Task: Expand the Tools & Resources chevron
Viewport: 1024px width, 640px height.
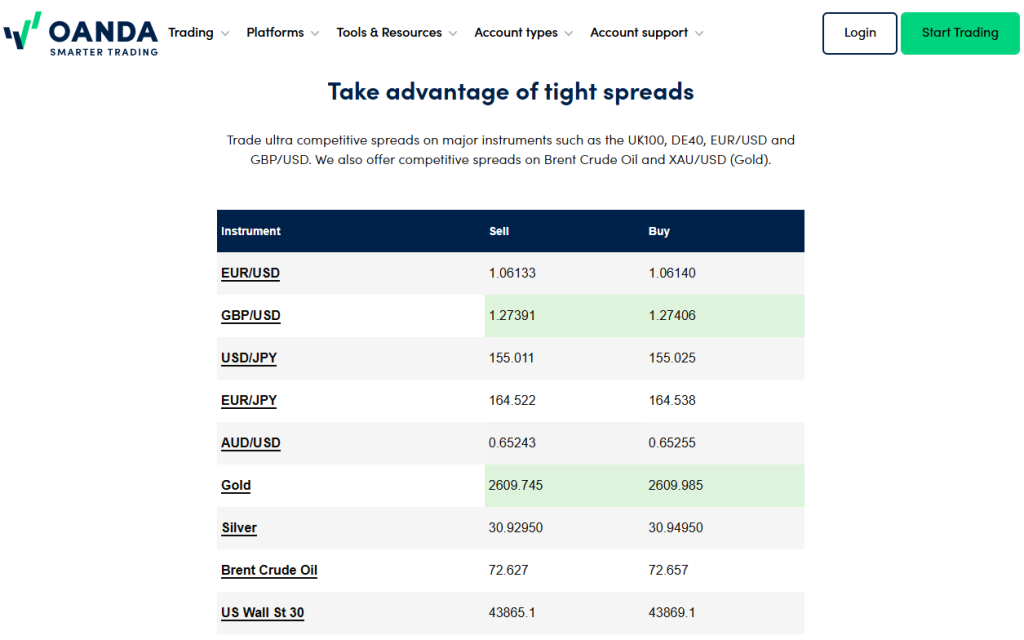Action: pos(453,33)
